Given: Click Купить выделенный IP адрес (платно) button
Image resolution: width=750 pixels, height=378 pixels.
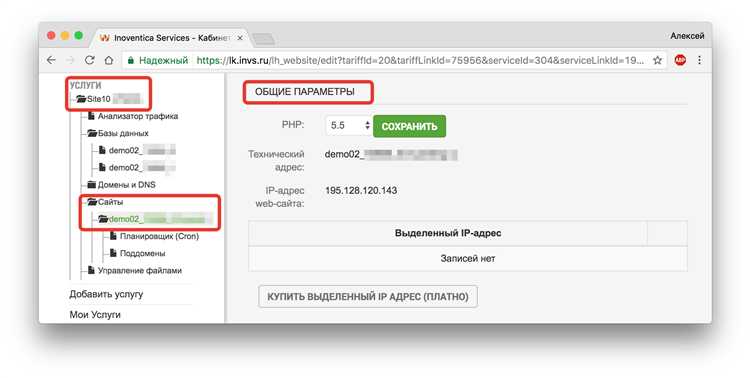Looking at the screenshot, I should 368,297.
